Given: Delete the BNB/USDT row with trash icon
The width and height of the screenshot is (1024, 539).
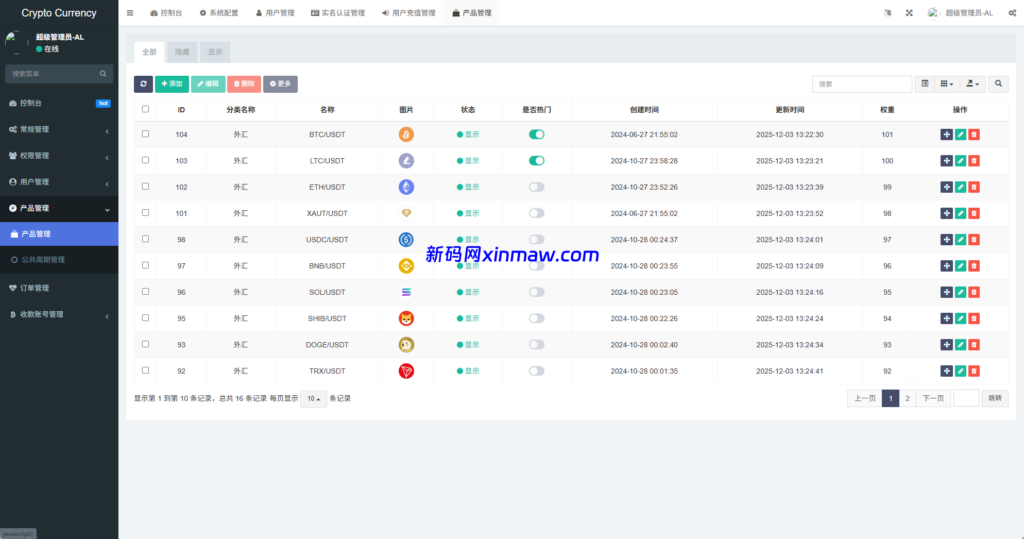Looking at the screenshot, I should (974, 266).
